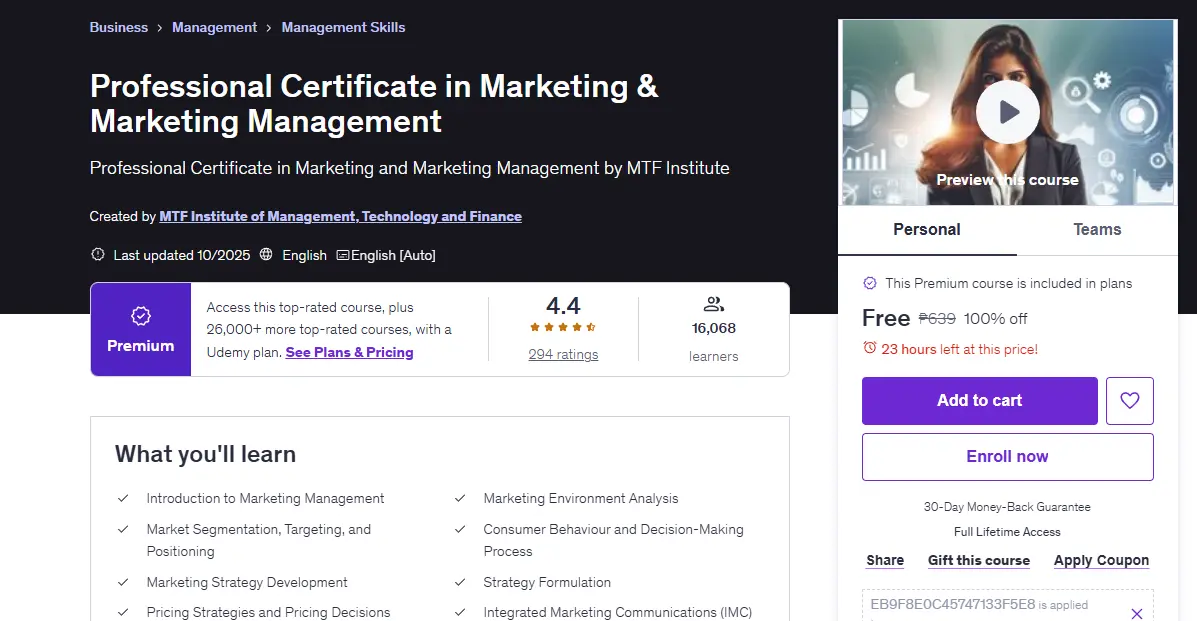The image size is (1197, 621).
Task: Click Apply Coupon
Action: click(x=1102, y=560)
